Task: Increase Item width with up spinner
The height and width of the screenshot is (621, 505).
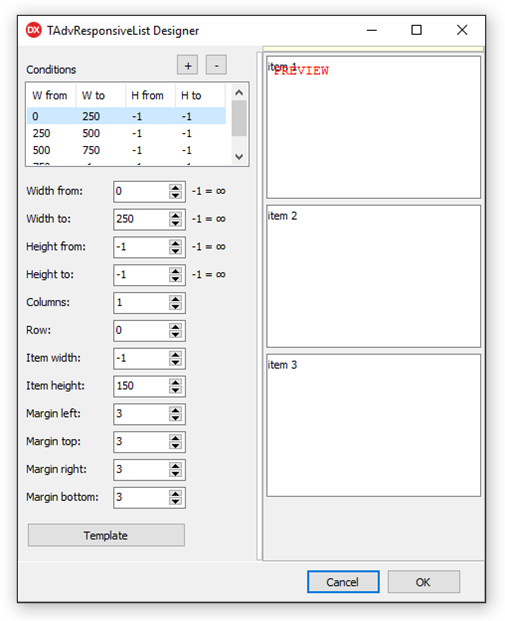Action: coord(175,354)
